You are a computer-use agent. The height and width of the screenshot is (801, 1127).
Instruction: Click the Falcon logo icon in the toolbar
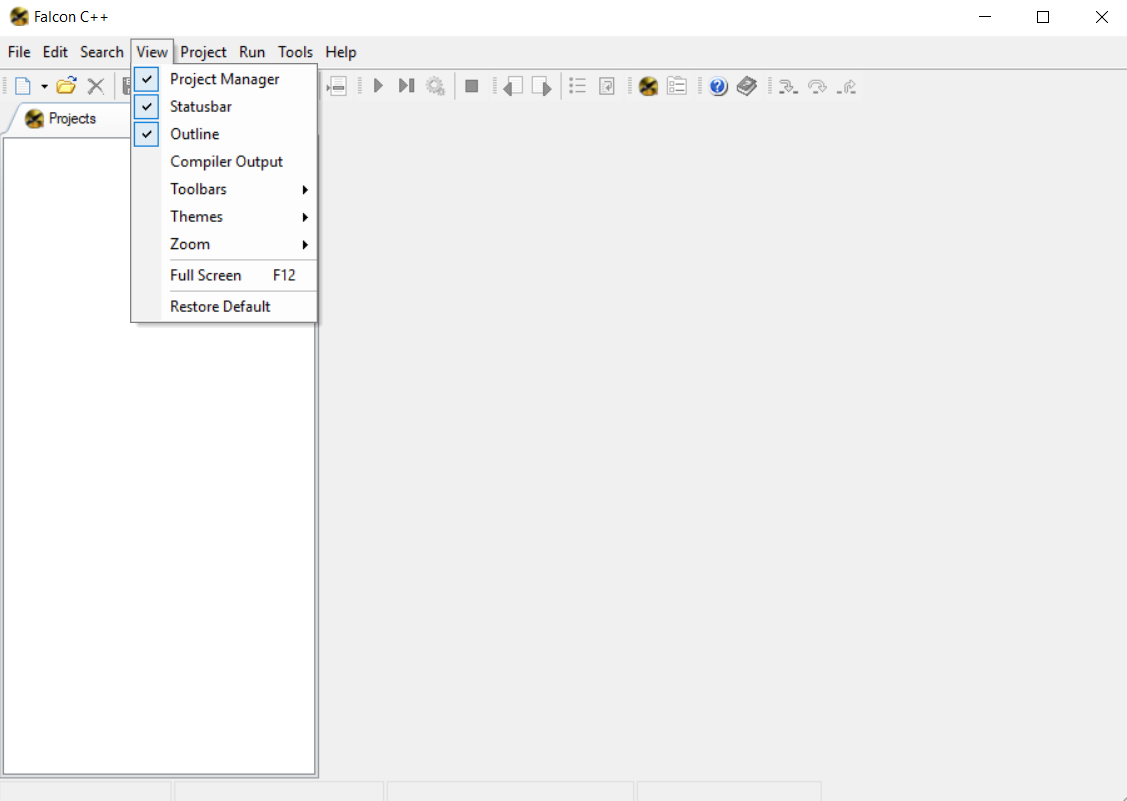tap(649, 86)
